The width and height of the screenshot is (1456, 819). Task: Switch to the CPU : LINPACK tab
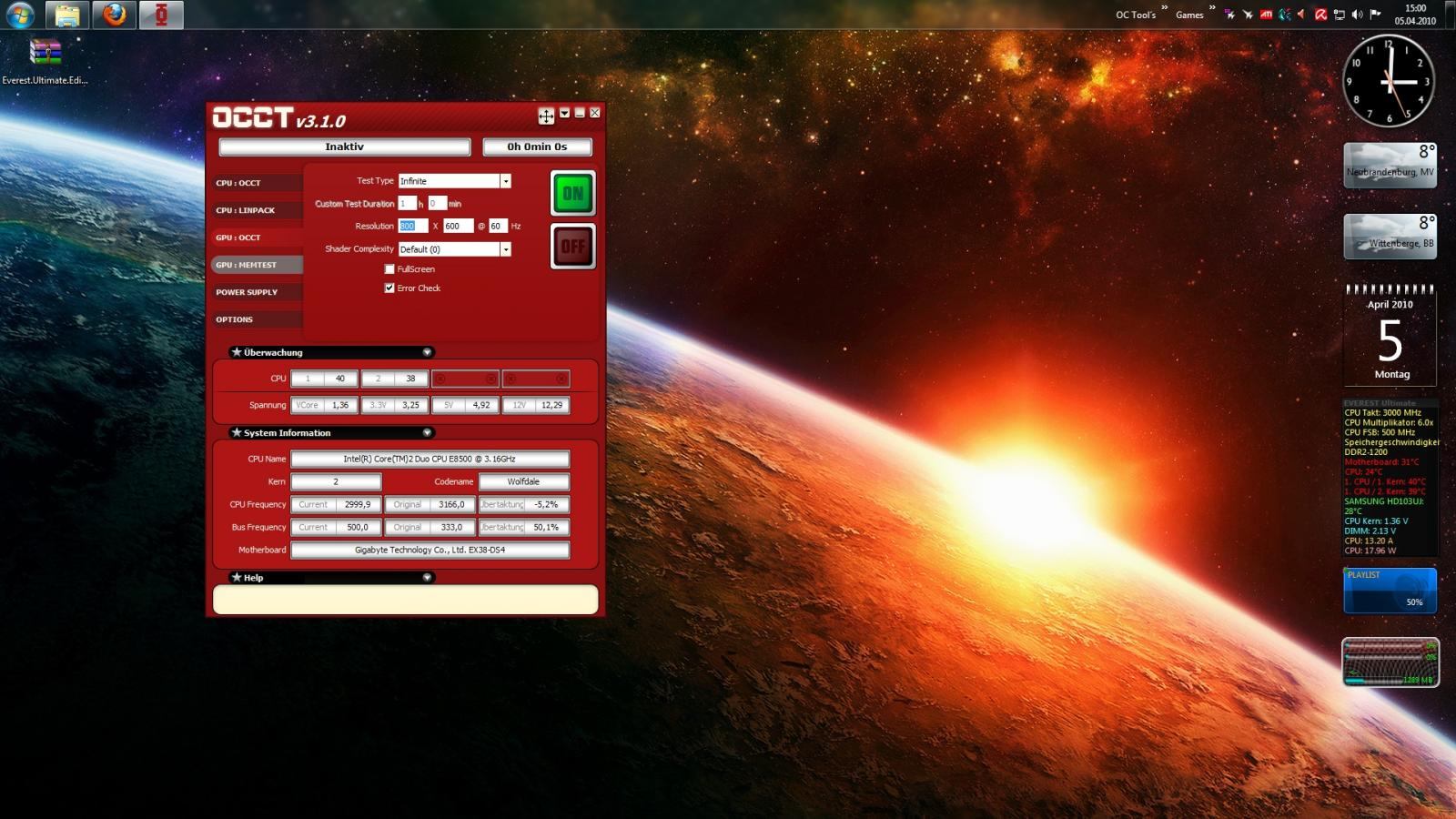[257, 210]
